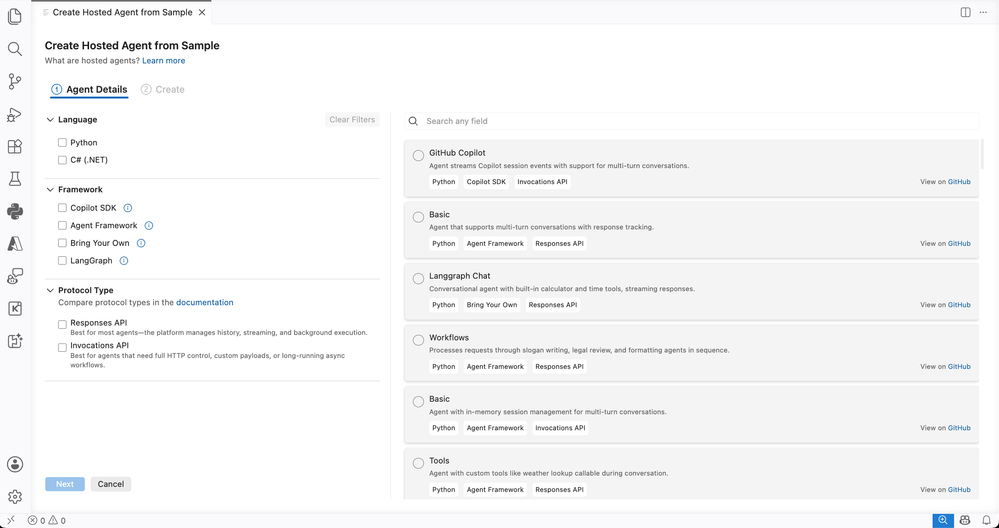Enable the C# (.NET) language filter
Viewport: 999px width, 528px height.
tap(62, 160)
